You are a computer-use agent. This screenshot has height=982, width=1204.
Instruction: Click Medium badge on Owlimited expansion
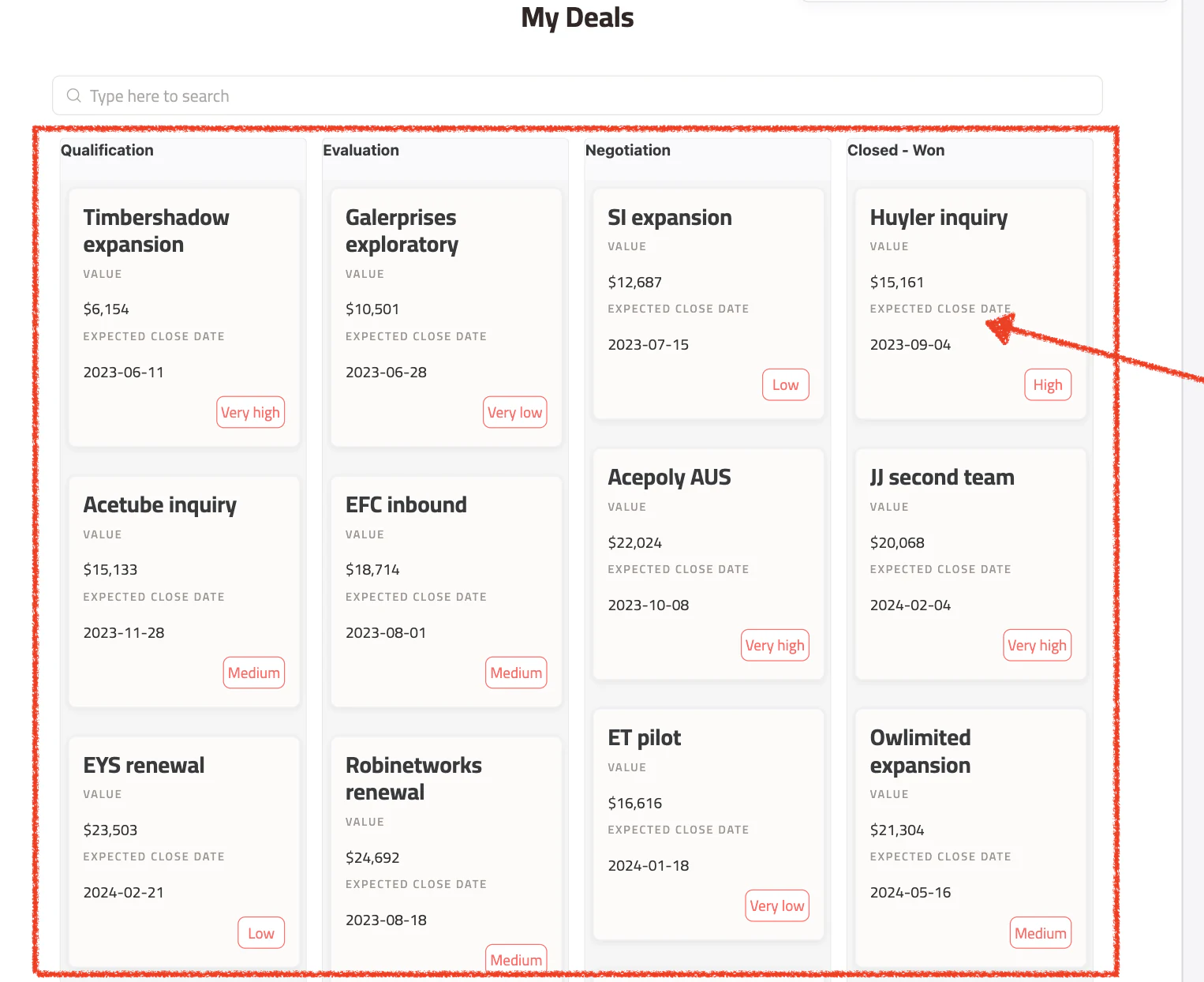click(1041, 933)
